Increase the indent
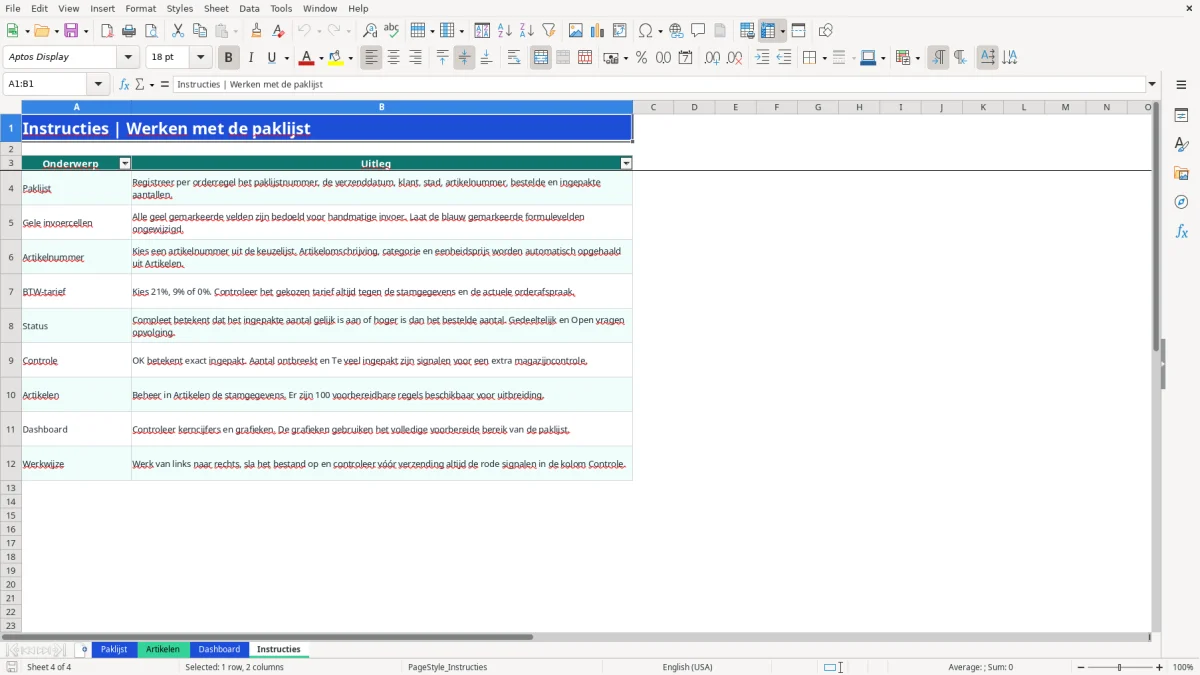Image resolution: width=1200 pixels, height=675 pixels. coord(762,58)
